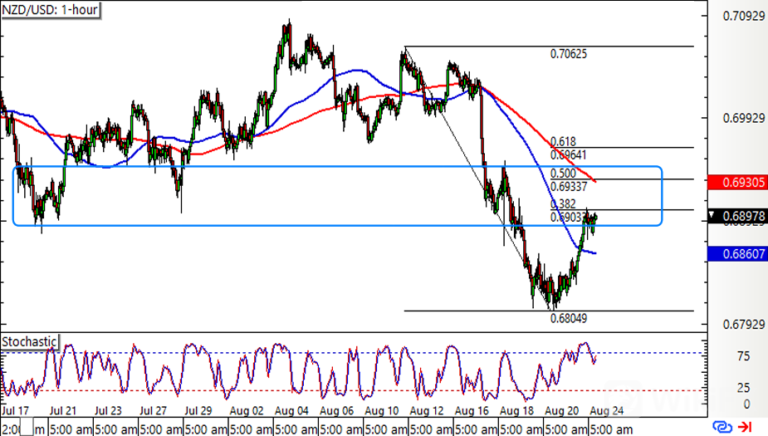
Task: Click the red 0.69305 price tag
Action: (x=735, y=182)
